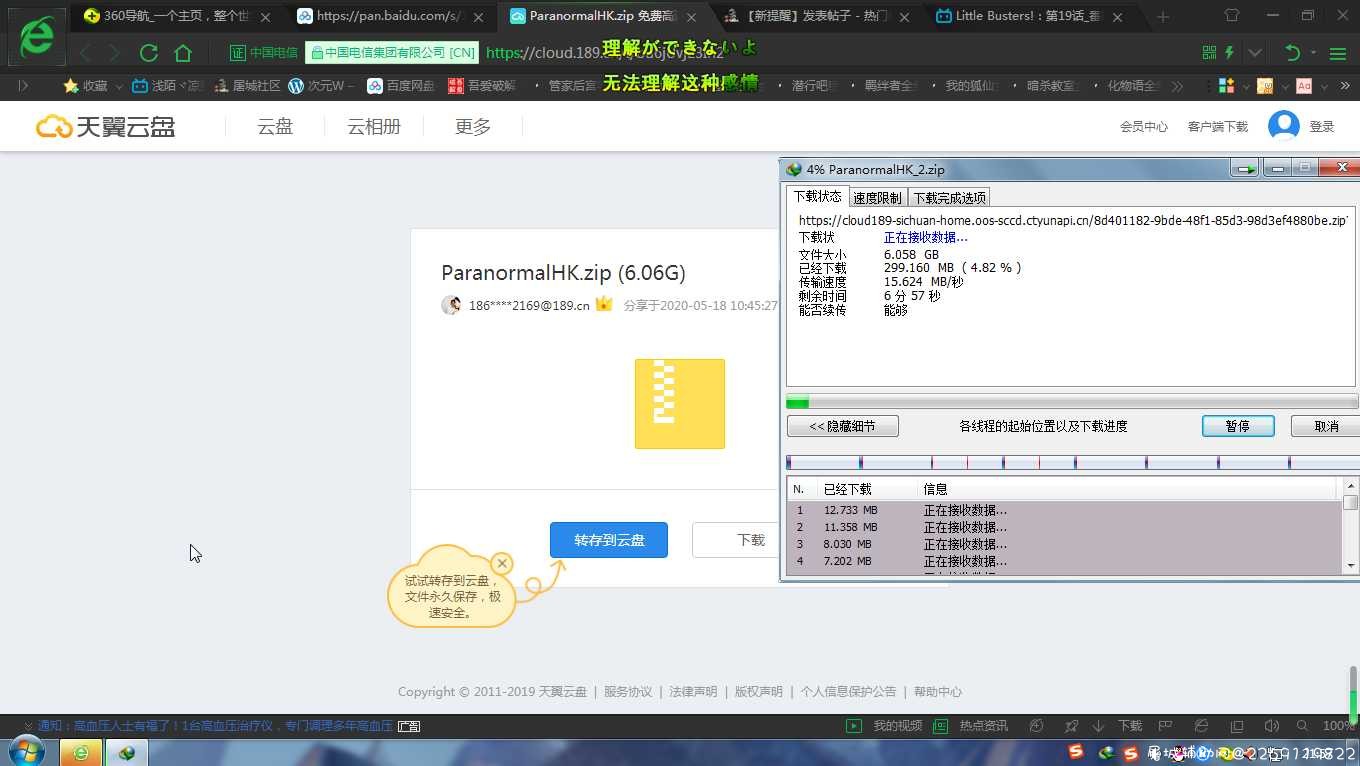The image size is (1360, 766).
Task: Reload the page with the refresh icon
Action: [149, 53]
